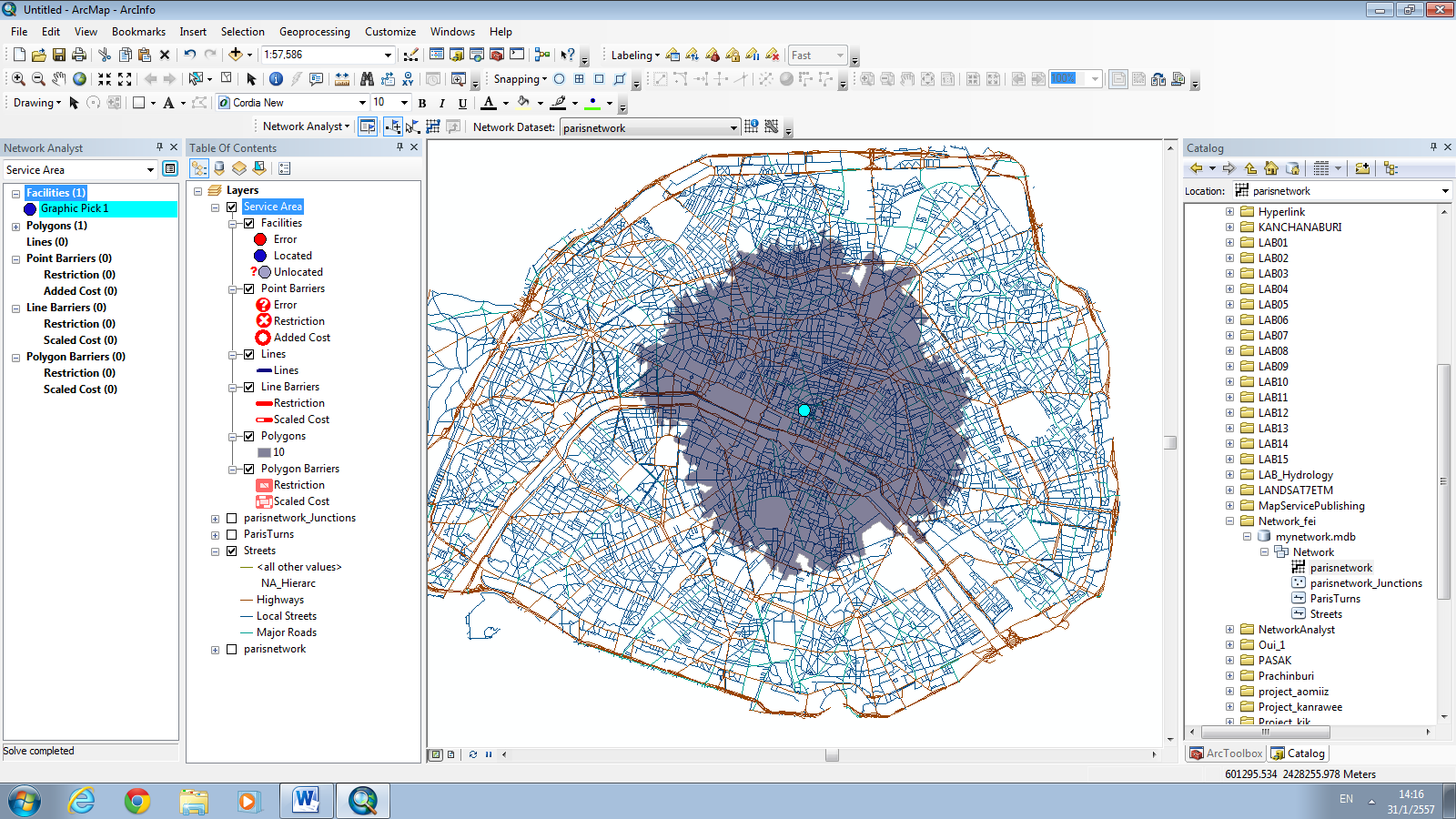The image size is (1456, 819).
Task: Select parisnetwork under mynetwork.mdb
Action: tap(1340, 567)
